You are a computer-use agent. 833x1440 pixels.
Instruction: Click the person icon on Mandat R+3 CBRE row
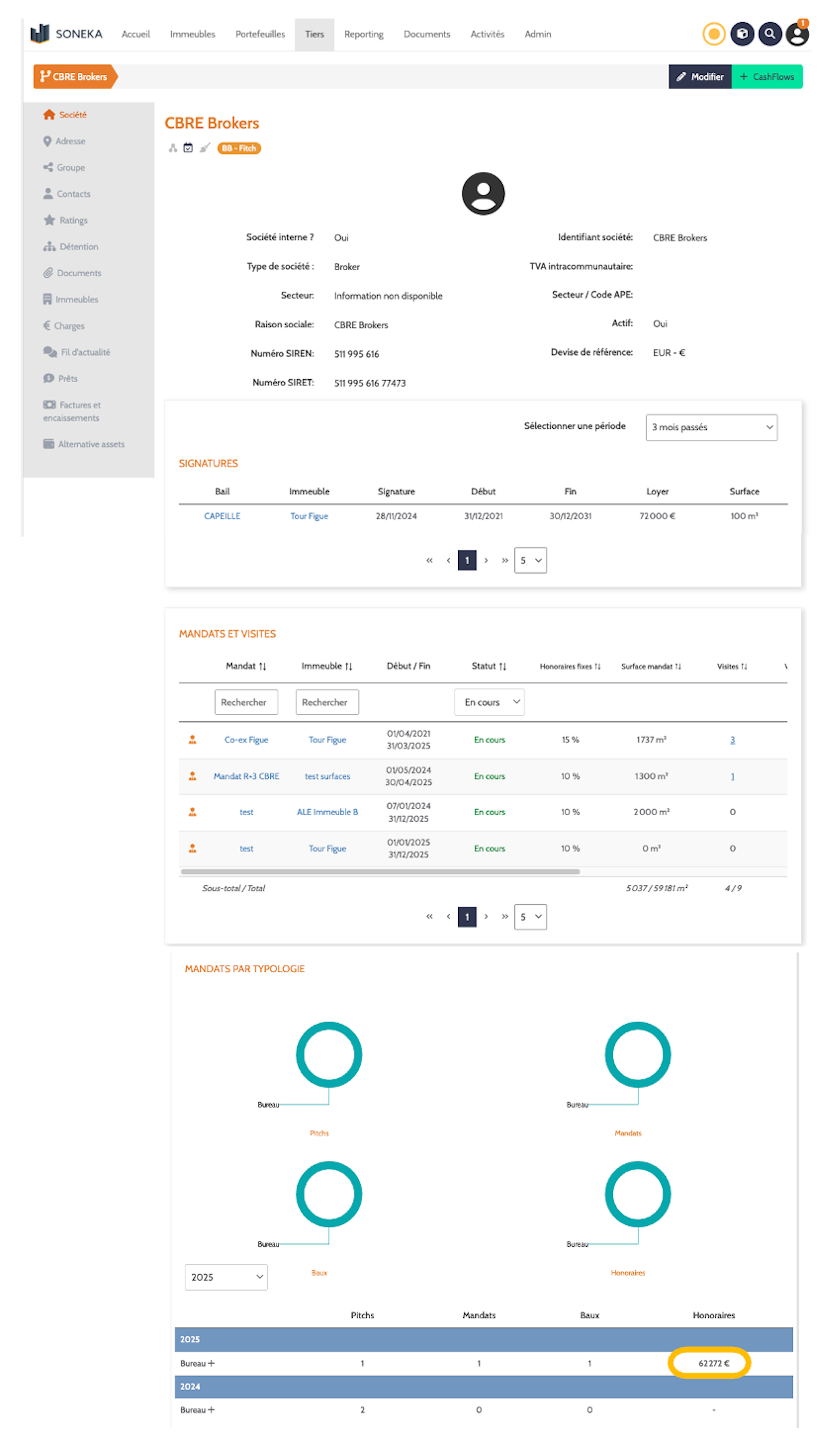192,776
